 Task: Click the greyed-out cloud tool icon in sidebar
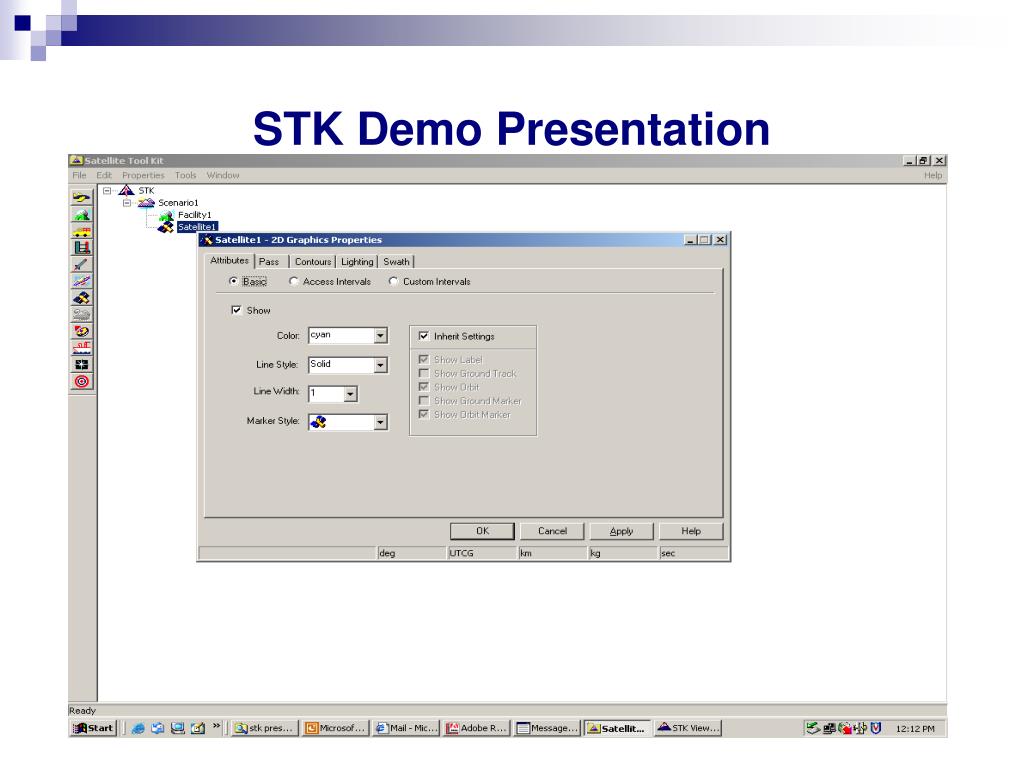click(82, 315)
